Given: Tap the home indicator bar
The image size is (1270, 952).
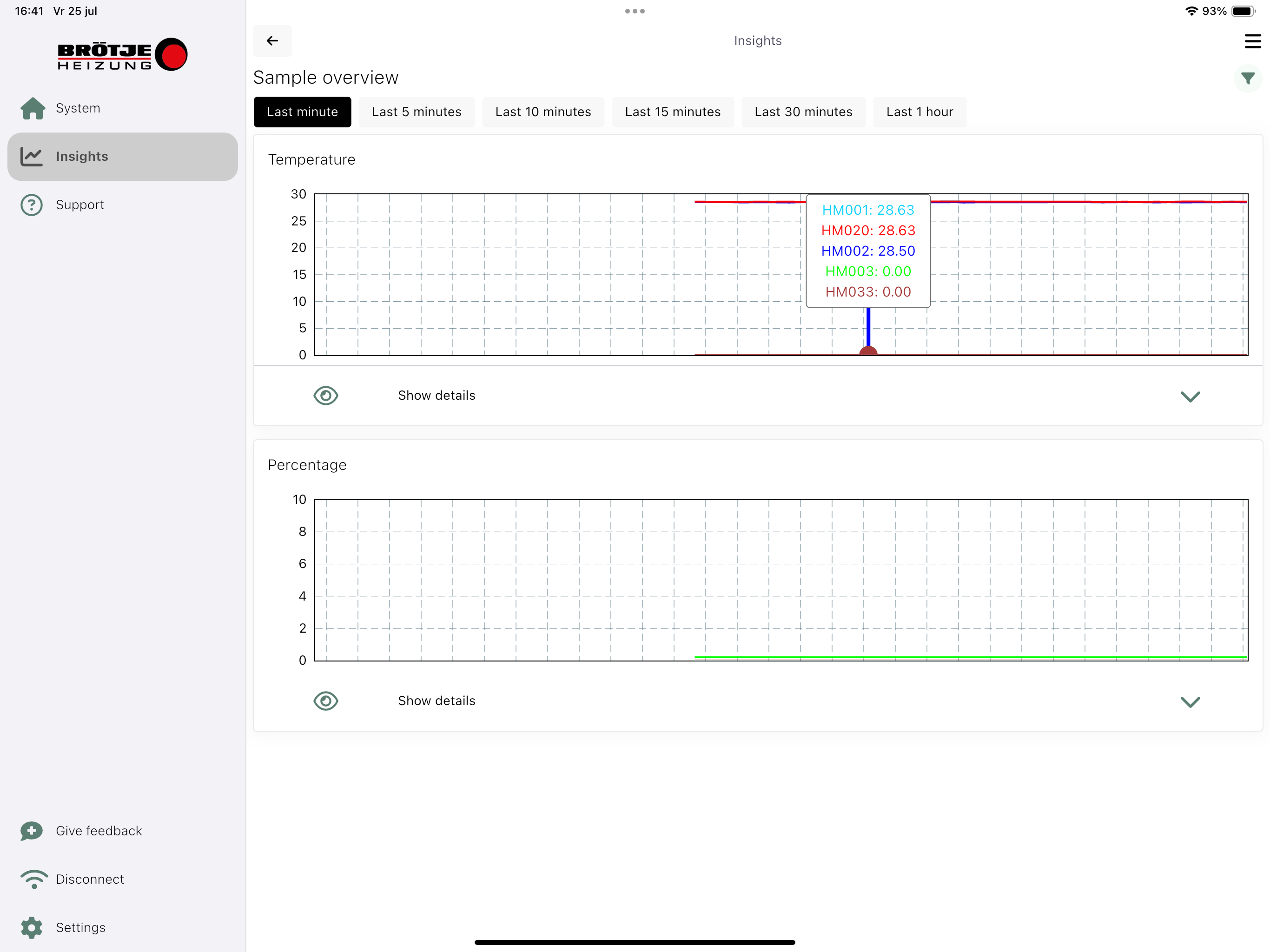Looking at the screenshot, I should point(635,942).
